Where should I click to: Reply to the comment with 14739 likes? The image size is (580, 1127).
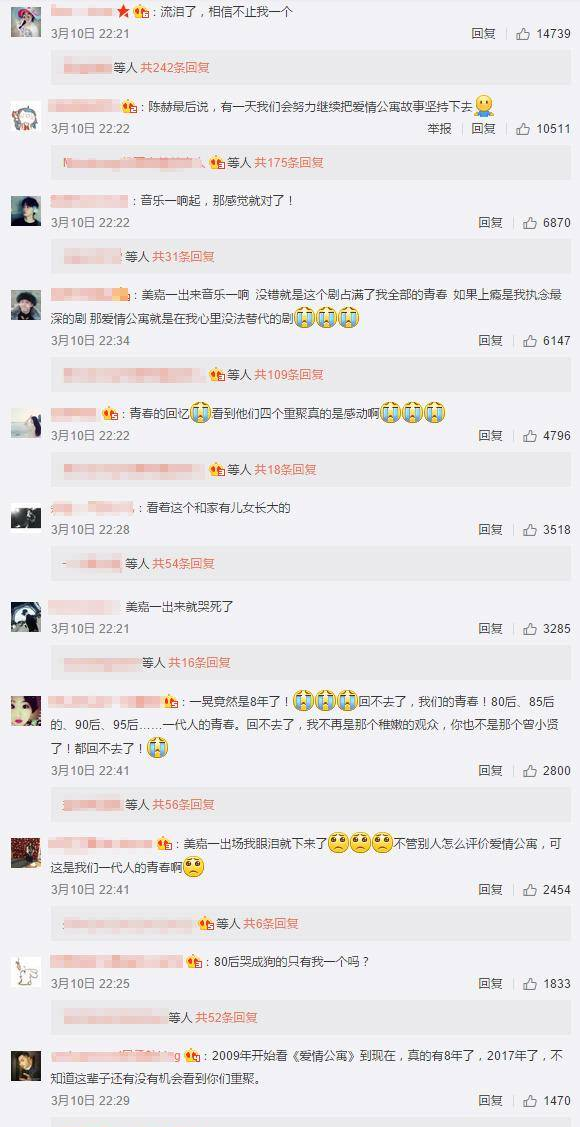pos(484,34)
